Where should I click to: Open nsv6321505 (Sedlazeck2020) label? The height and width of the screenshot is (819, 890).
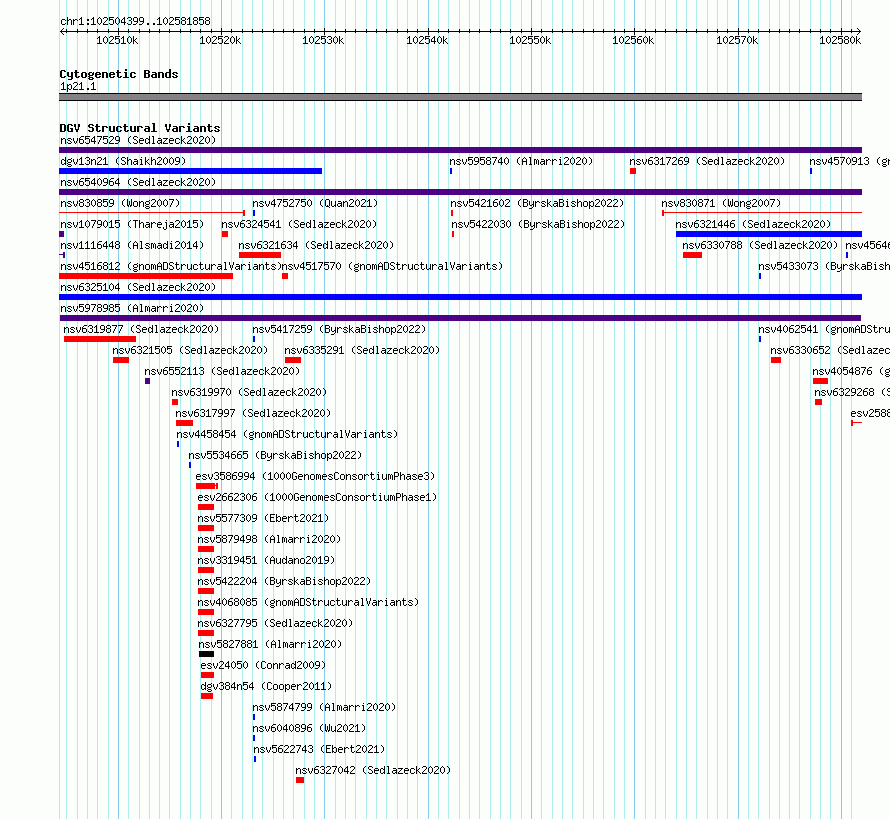190,350
